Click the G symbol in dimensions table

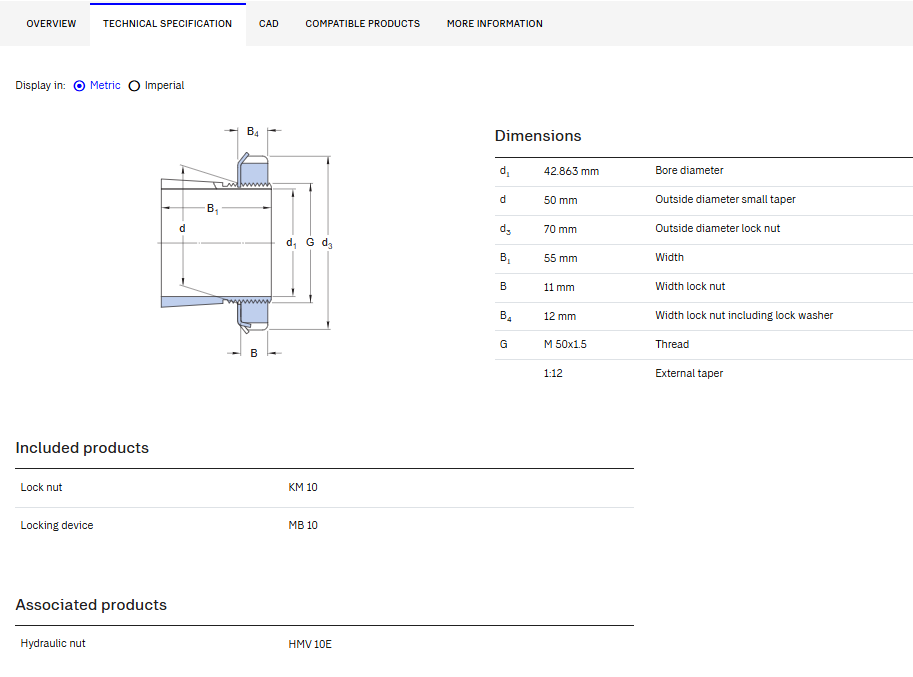(503, 344)
